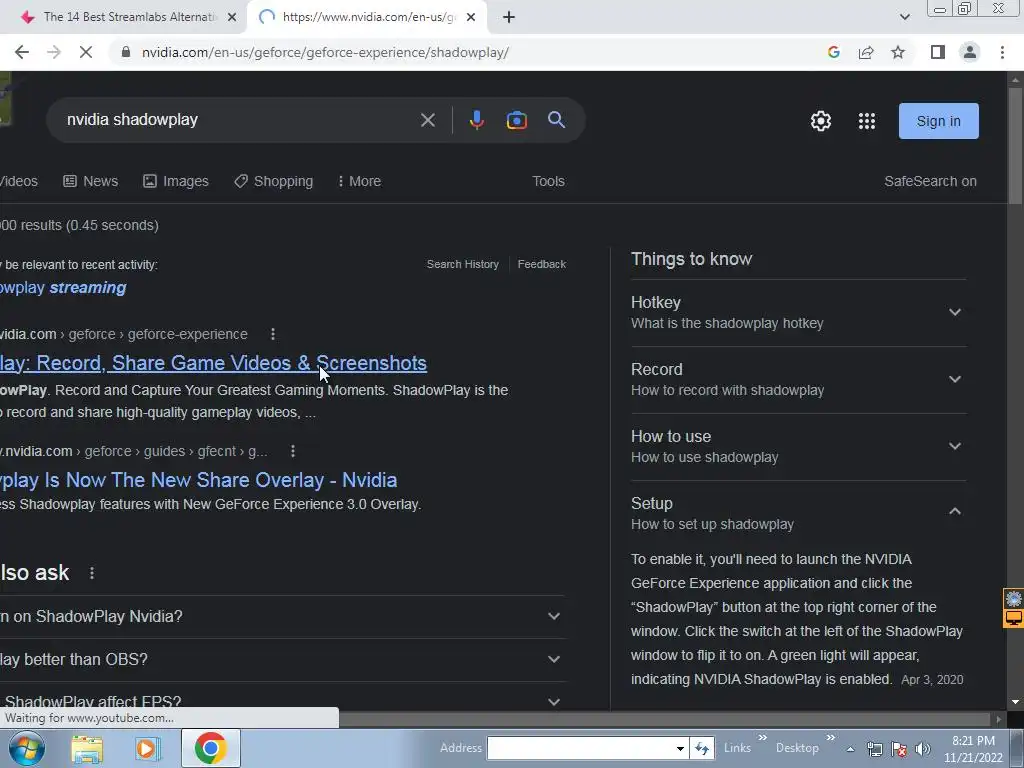Open the Google icon in address bar
The image size is (1024, 768).
[x=833, y=52]
